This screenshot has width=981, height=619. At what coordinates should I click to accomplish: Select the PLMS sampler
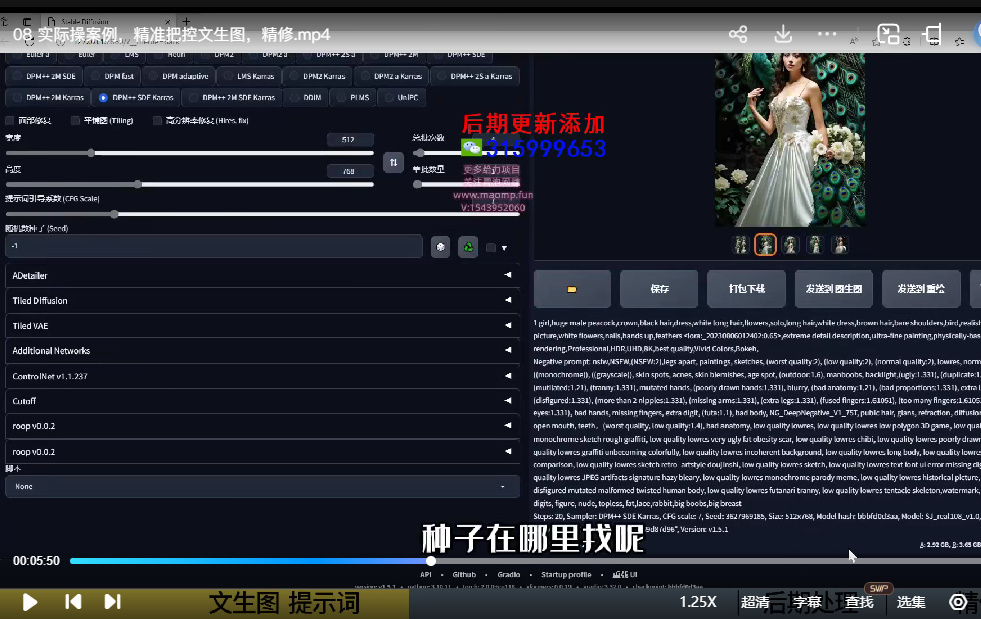[x=353, y=98]
